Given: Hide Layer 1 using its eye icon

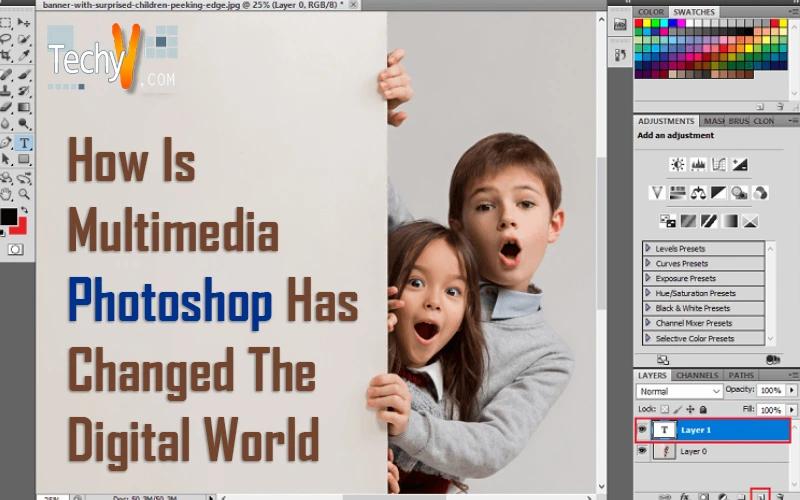Looking at the screenshot, I should point(642,430).
